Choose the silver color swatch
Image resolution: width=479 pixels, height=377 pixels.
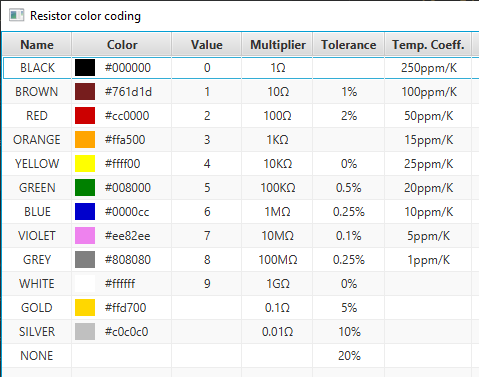(x=85, y=332)
